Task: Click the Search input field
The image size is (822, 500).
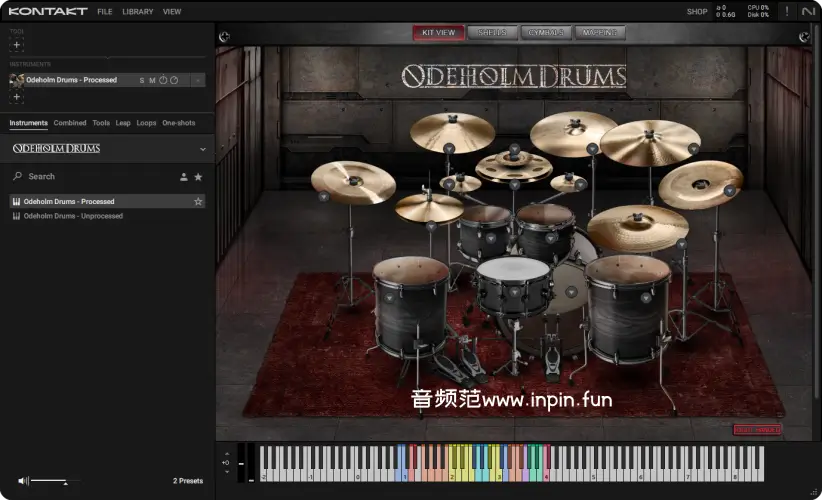Action: [x=100, y=177]
